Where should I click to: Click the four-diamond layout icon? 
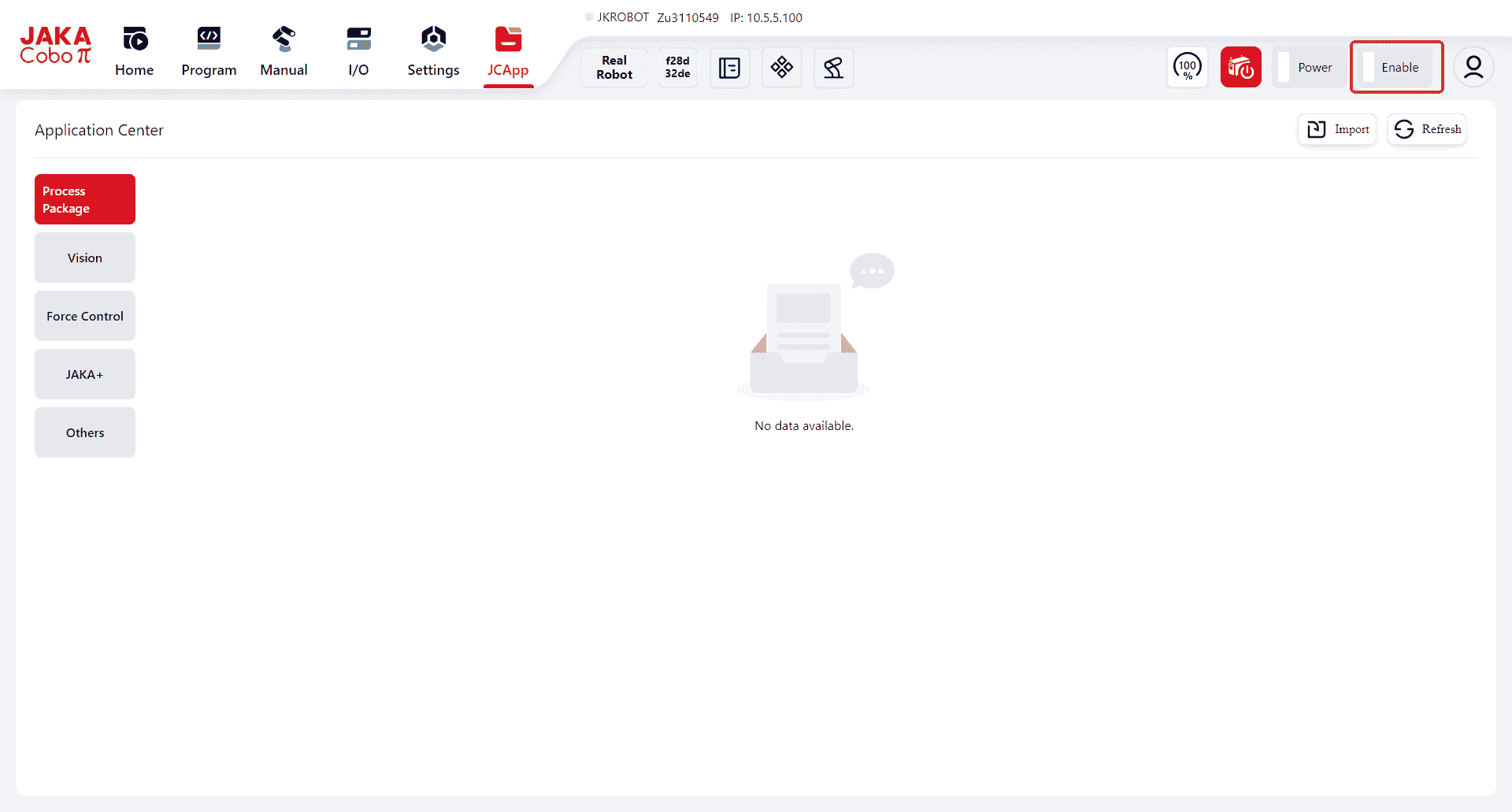pyautogui.click(x=781, y=68)
